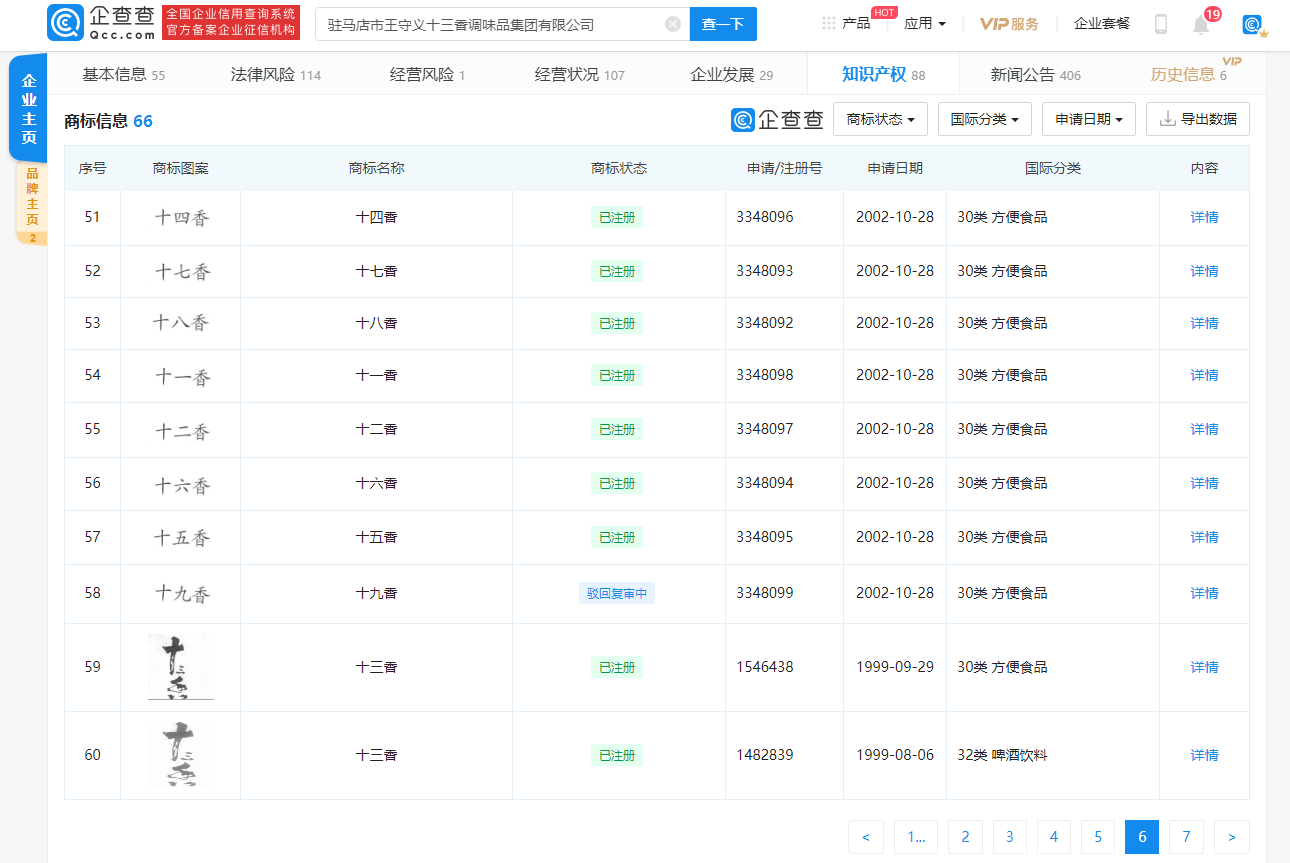
Task: Open 详情 for 十四香 row
Action: click(x=1205, y=217)
